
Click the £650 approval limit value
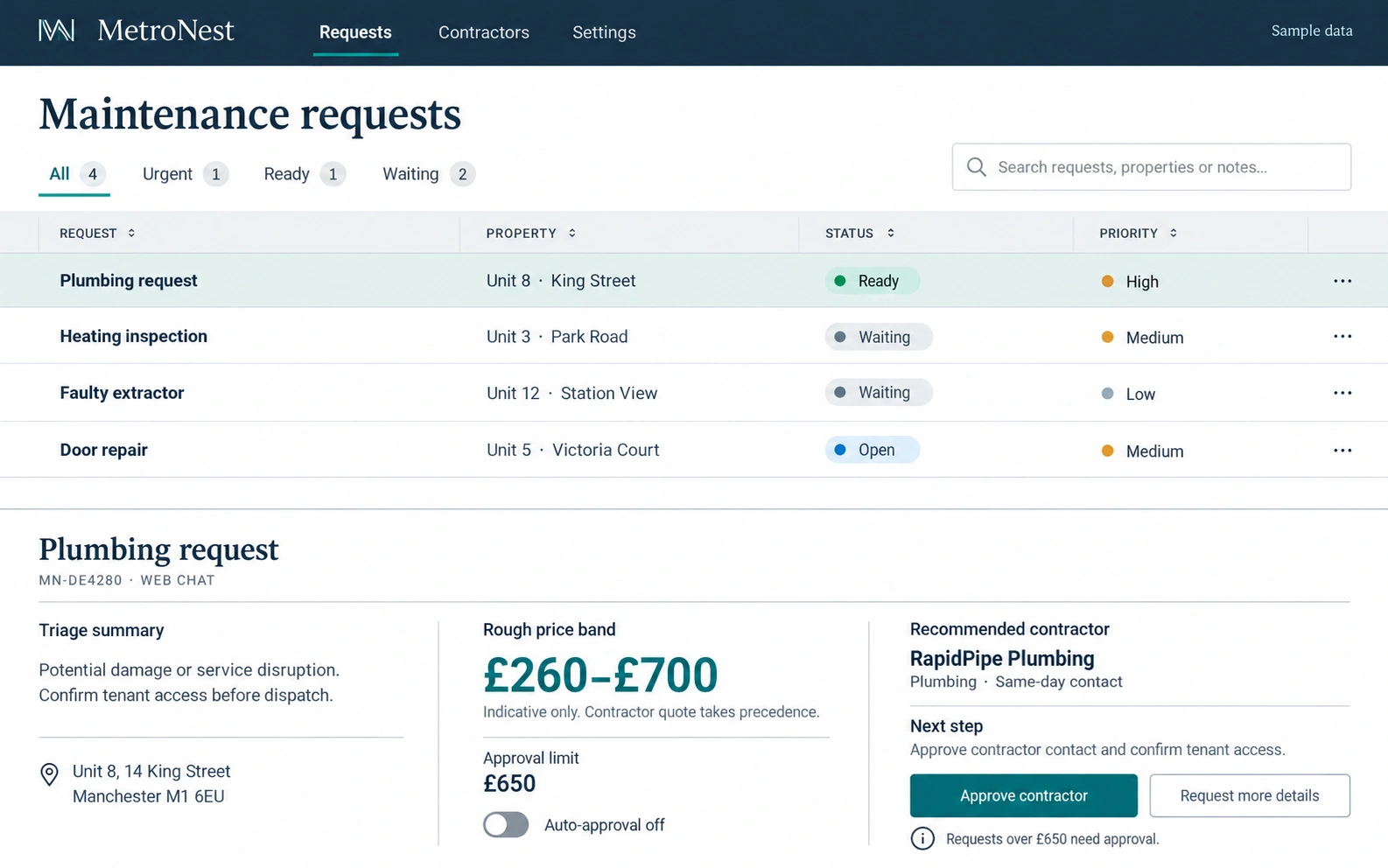pos(509,784)
